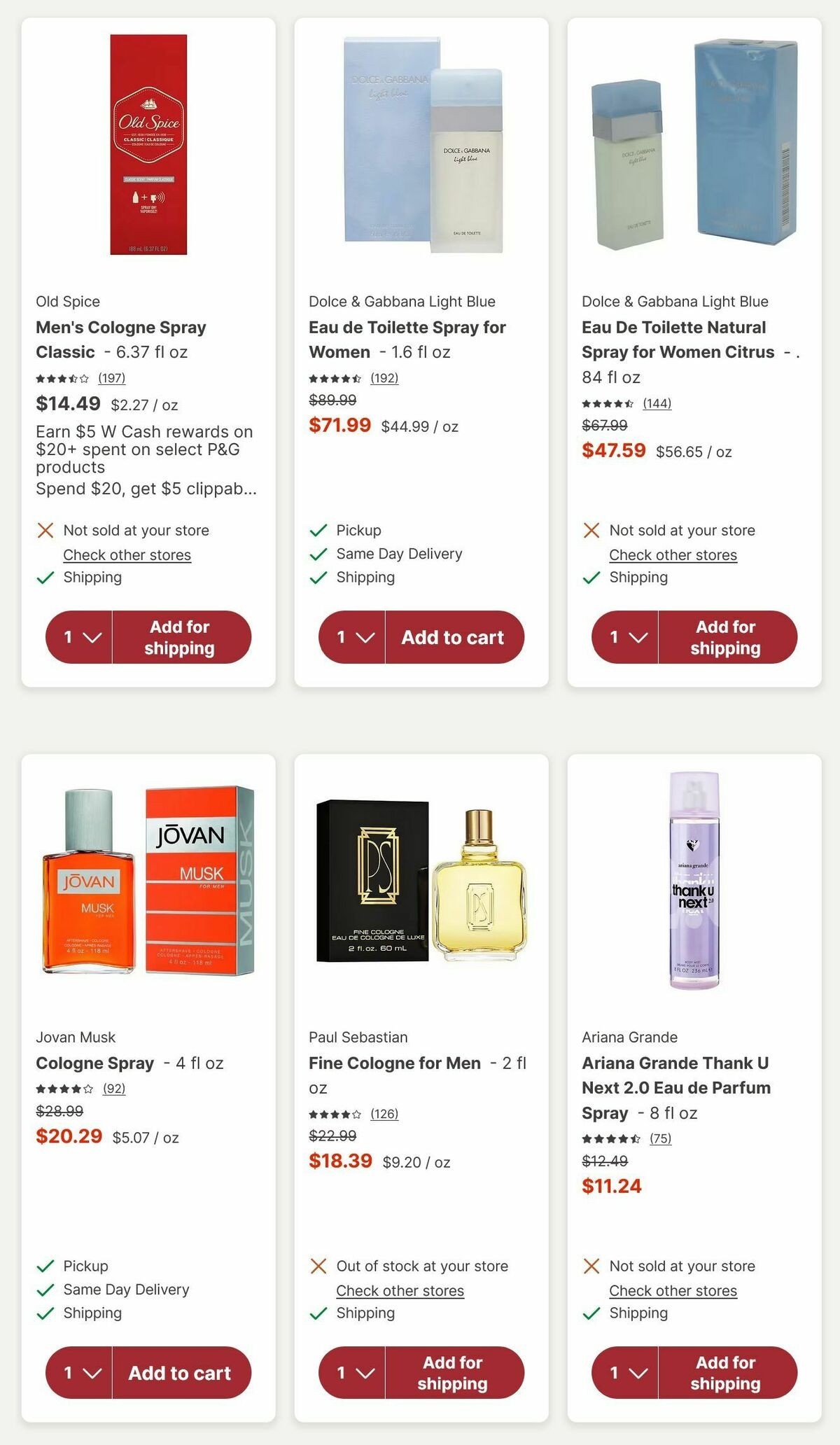Click the Shipping checkmark on the Ariana Grande card
Screen dimensions: 840x1445
click(591, 1313)
